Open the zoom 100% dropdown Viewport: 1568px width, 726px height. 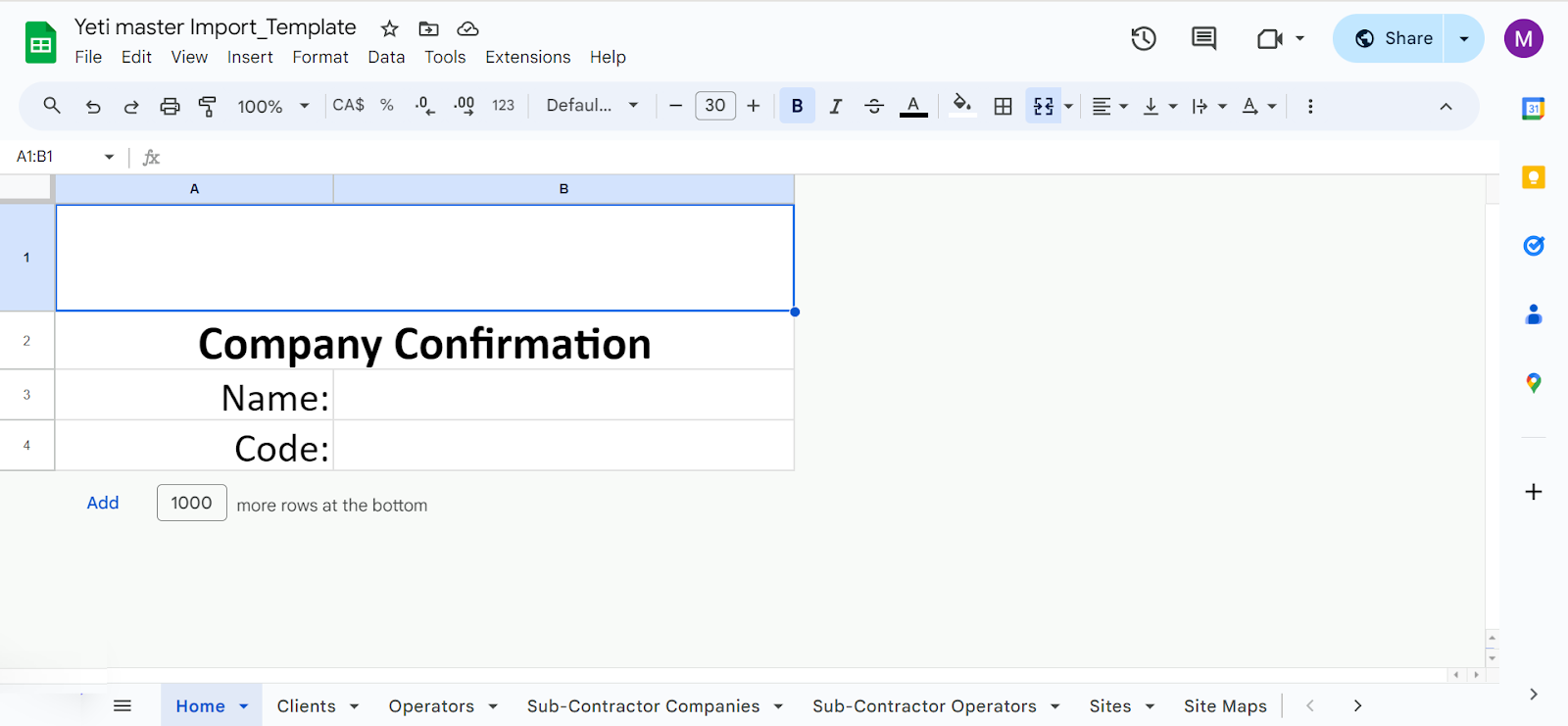click(272, 106)
